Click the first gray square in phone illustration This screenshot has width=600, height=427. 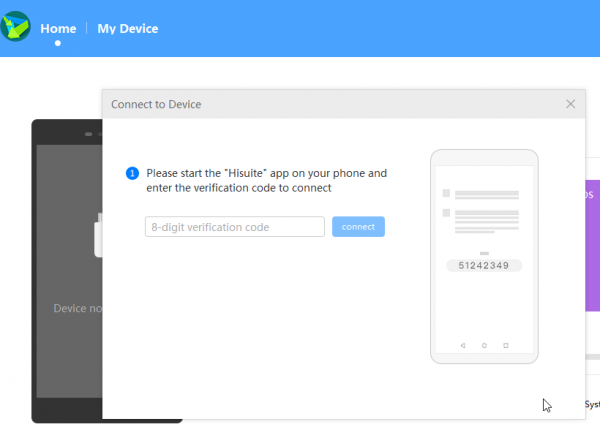click(446, 193)
